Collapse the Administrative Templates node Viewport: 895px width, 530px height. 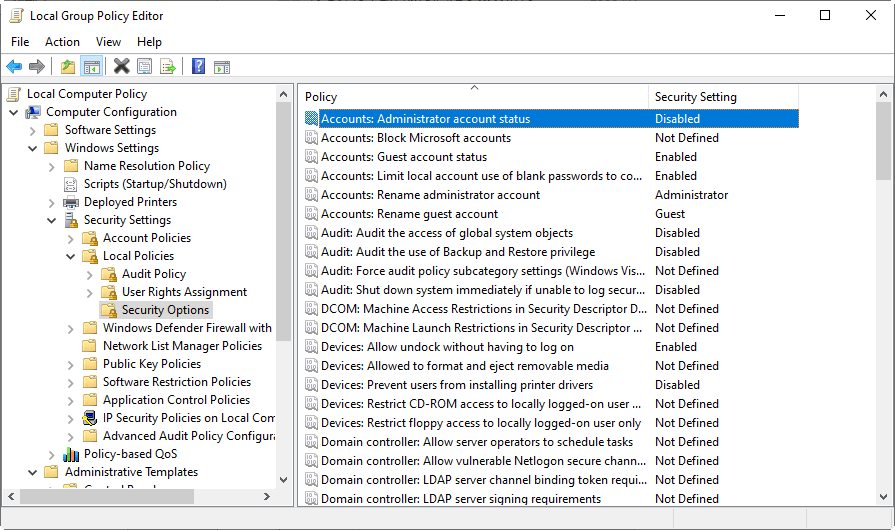pyautogui.click(x=33, y=472)
